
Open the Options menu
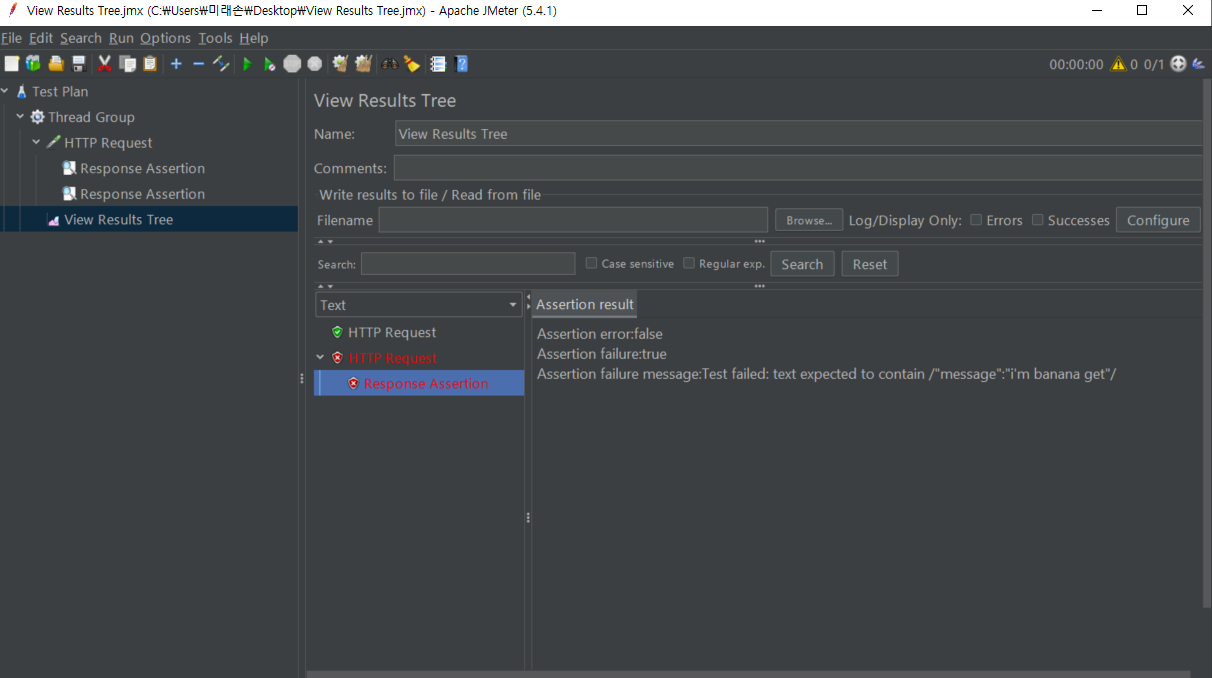[x=165, y=38]
